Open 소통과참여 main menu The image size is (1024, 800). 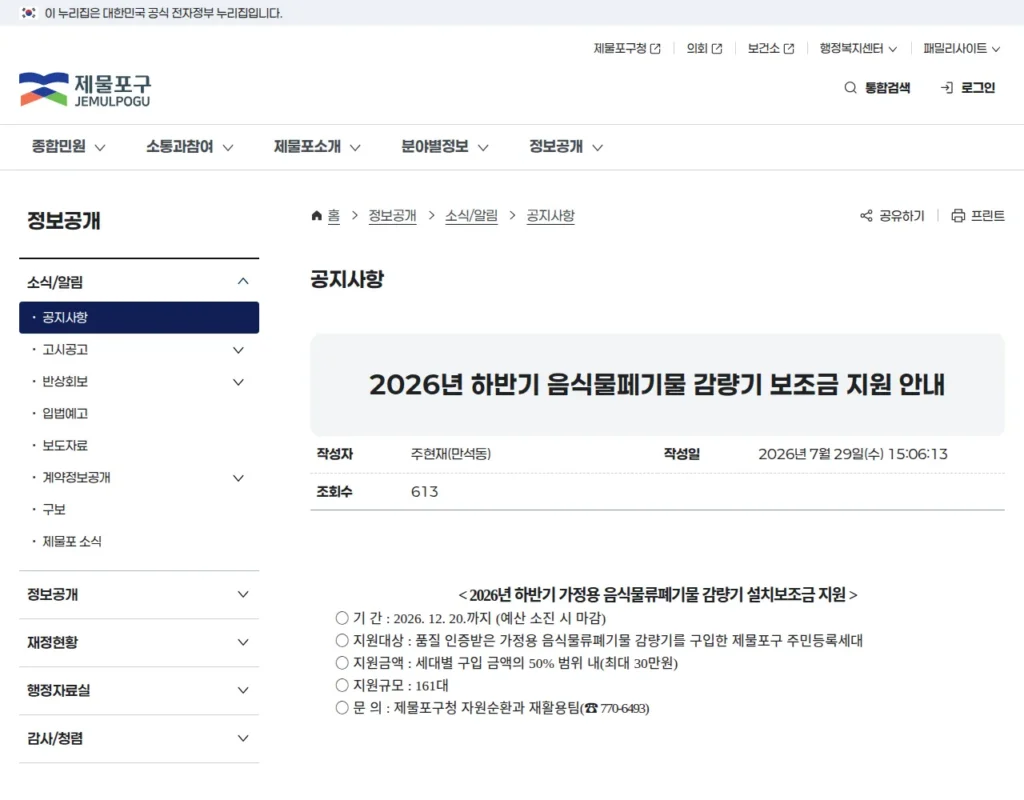coord(189,147)
